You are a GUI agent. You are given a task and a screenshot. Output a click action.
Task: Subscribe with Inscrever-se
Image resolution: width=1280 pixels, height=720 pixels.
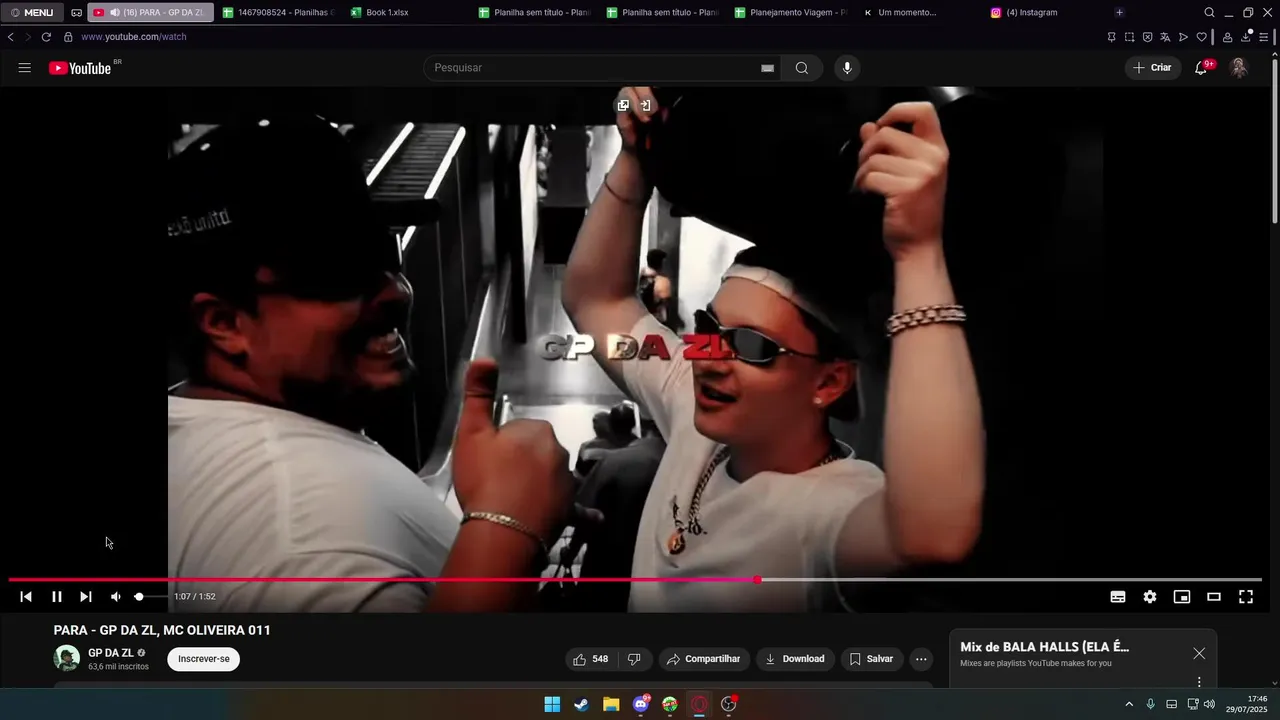(x=204, y=659)
